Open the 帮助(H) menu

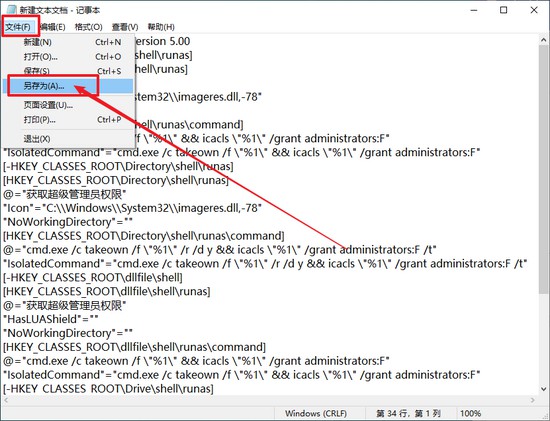coord(161,27)
